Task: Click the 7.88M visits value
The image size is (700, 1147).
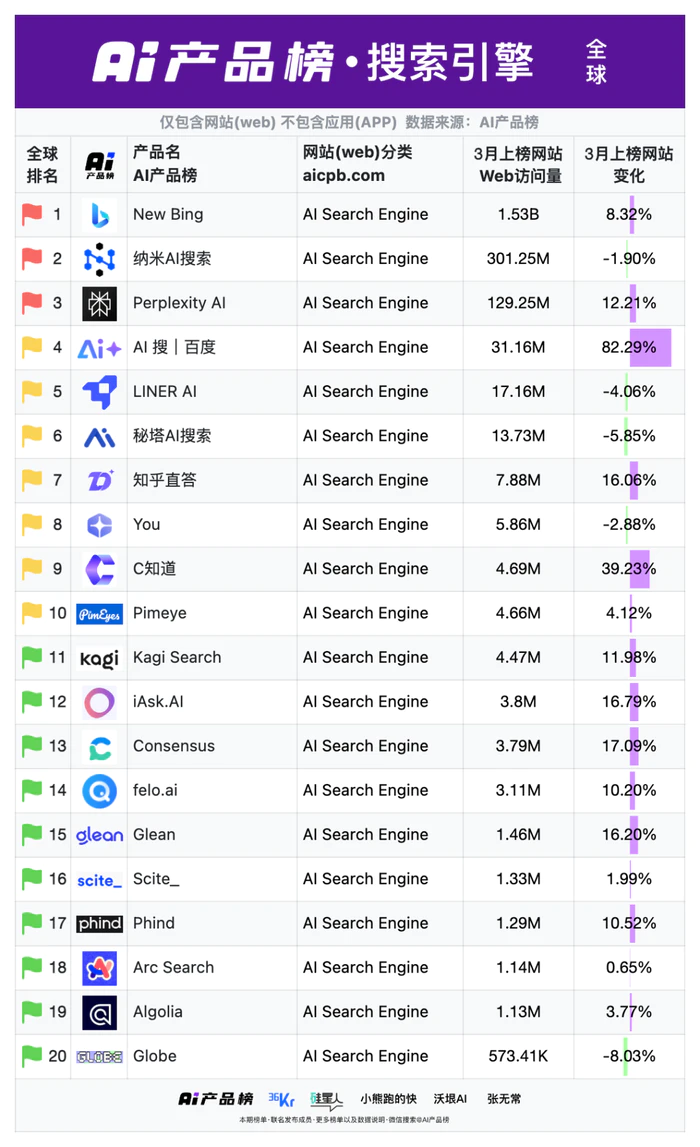Action: [x=519, y=481]
